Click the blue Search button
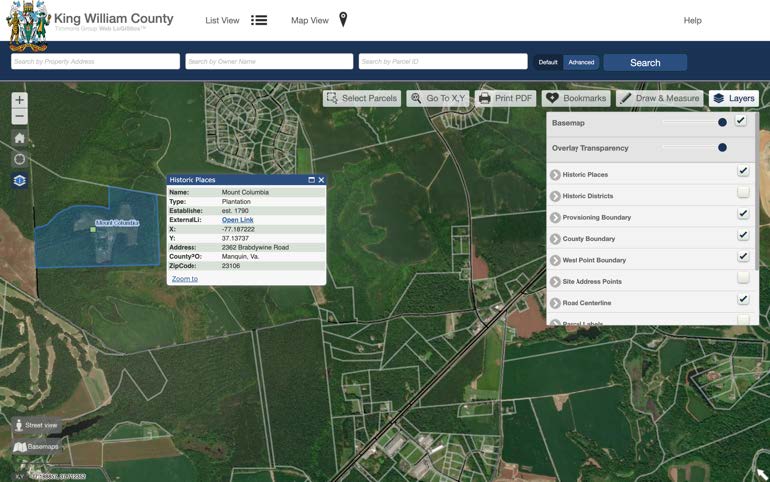The image size is (770, 482). tap(645, 62)
